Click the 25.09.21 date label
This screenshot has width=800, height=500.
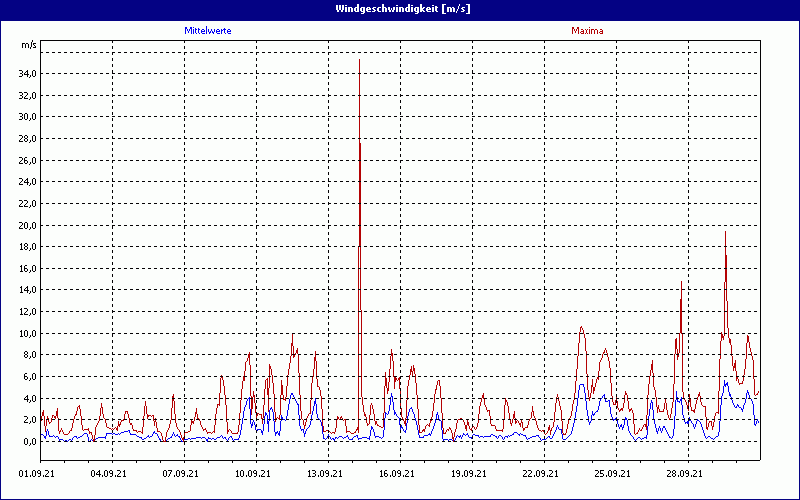[614, 474]
